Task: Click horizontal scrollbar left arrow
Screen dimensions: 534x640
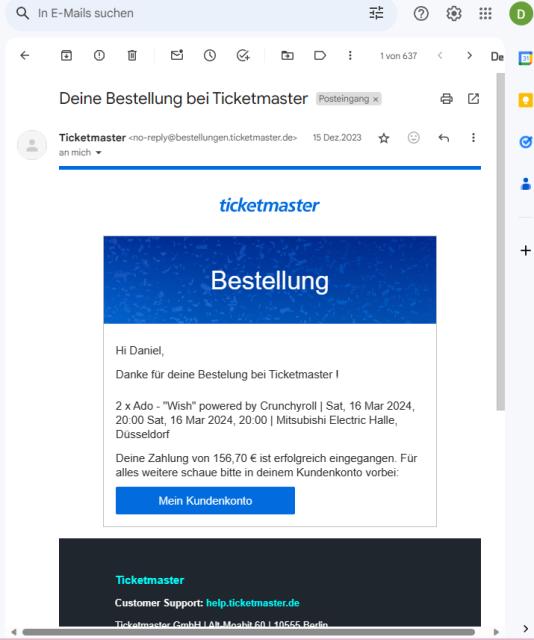Action: tap(14, 632)
